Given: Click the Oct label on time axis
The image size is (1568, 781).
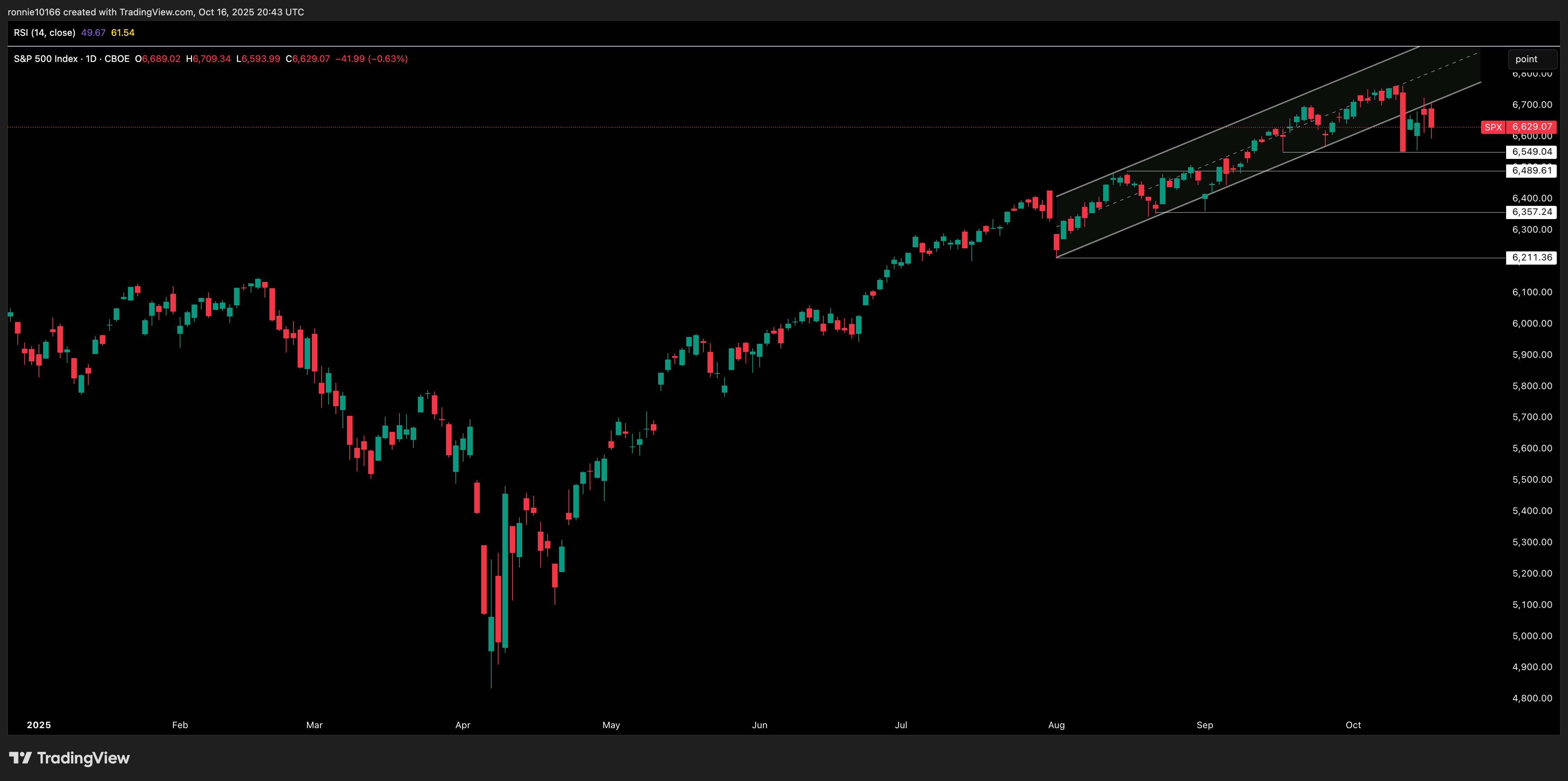Looking at the screenshot, I should (1352, 724).
